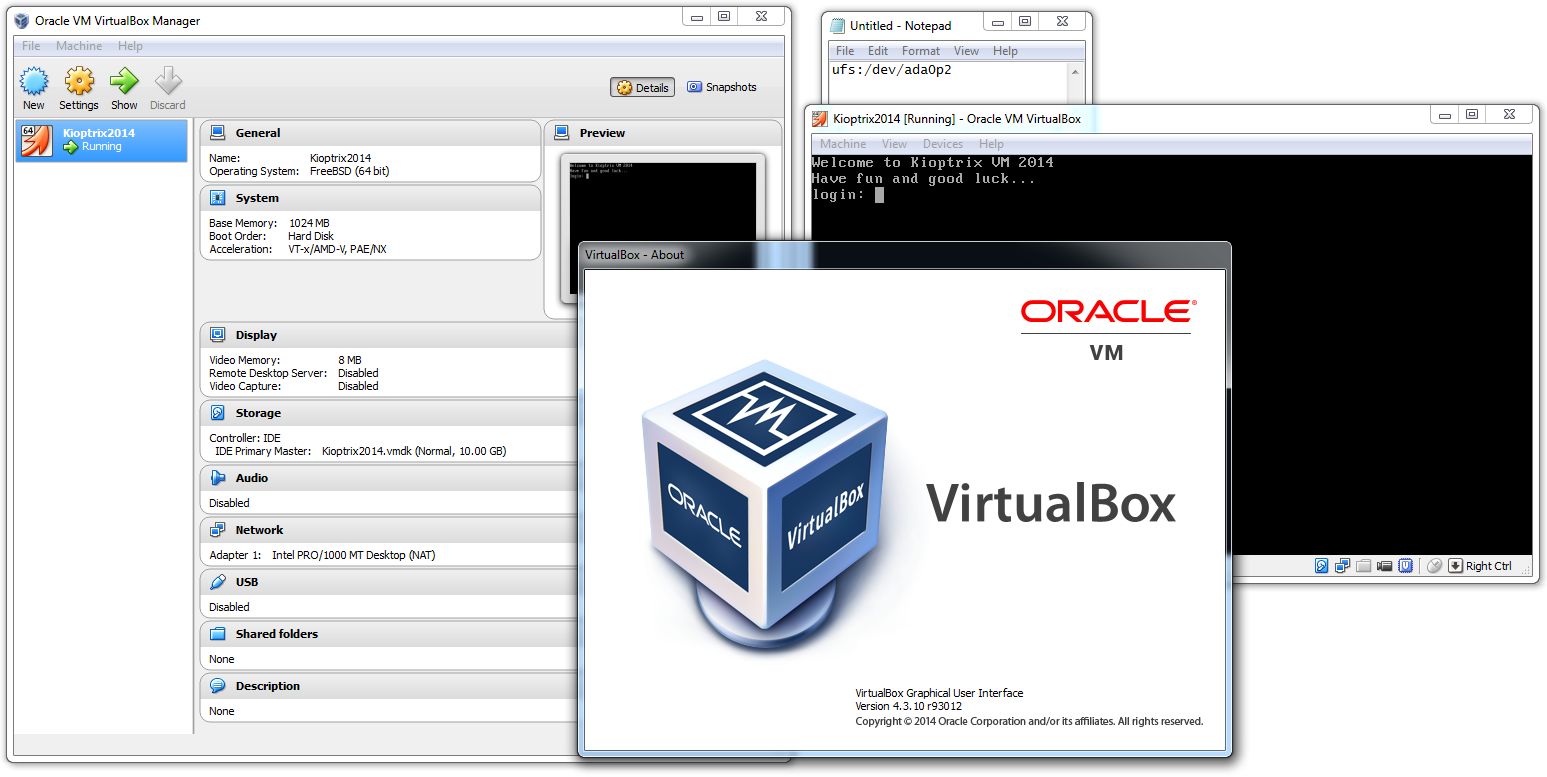The width and height of the screenshot is (1547, 777).
Task: Open the Audio settings section header
Action: point(251,477)
